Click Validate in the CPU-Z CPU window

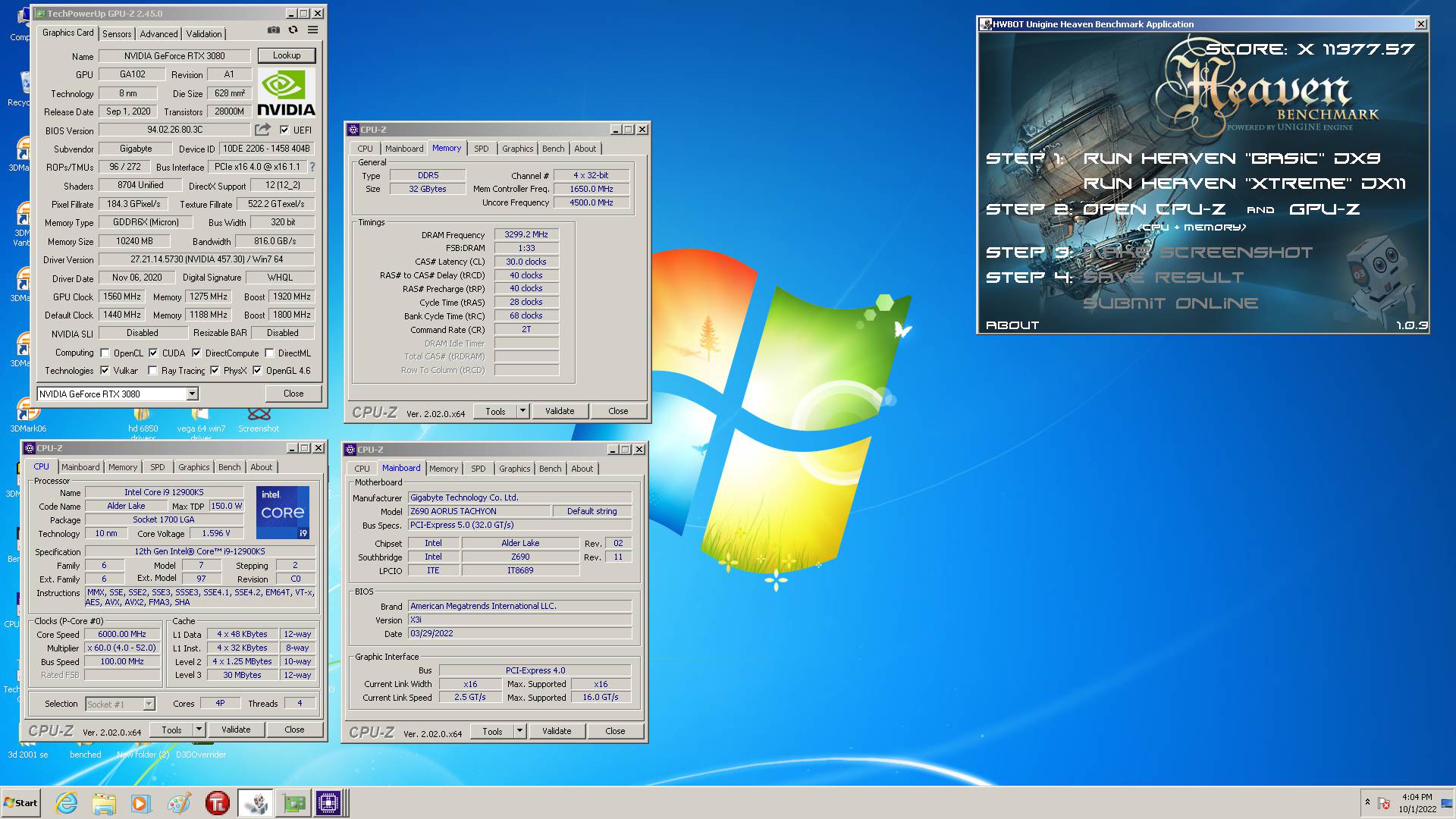coord(236,730)
